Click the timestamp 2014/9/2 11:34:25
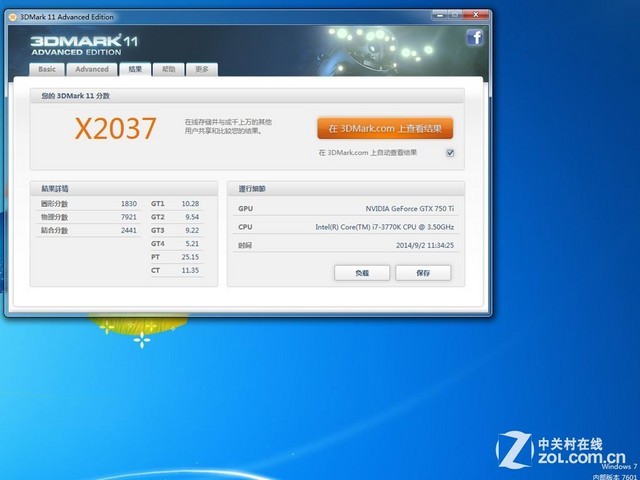This screenshot has width=640, height=480. click(x=425, y=245)
